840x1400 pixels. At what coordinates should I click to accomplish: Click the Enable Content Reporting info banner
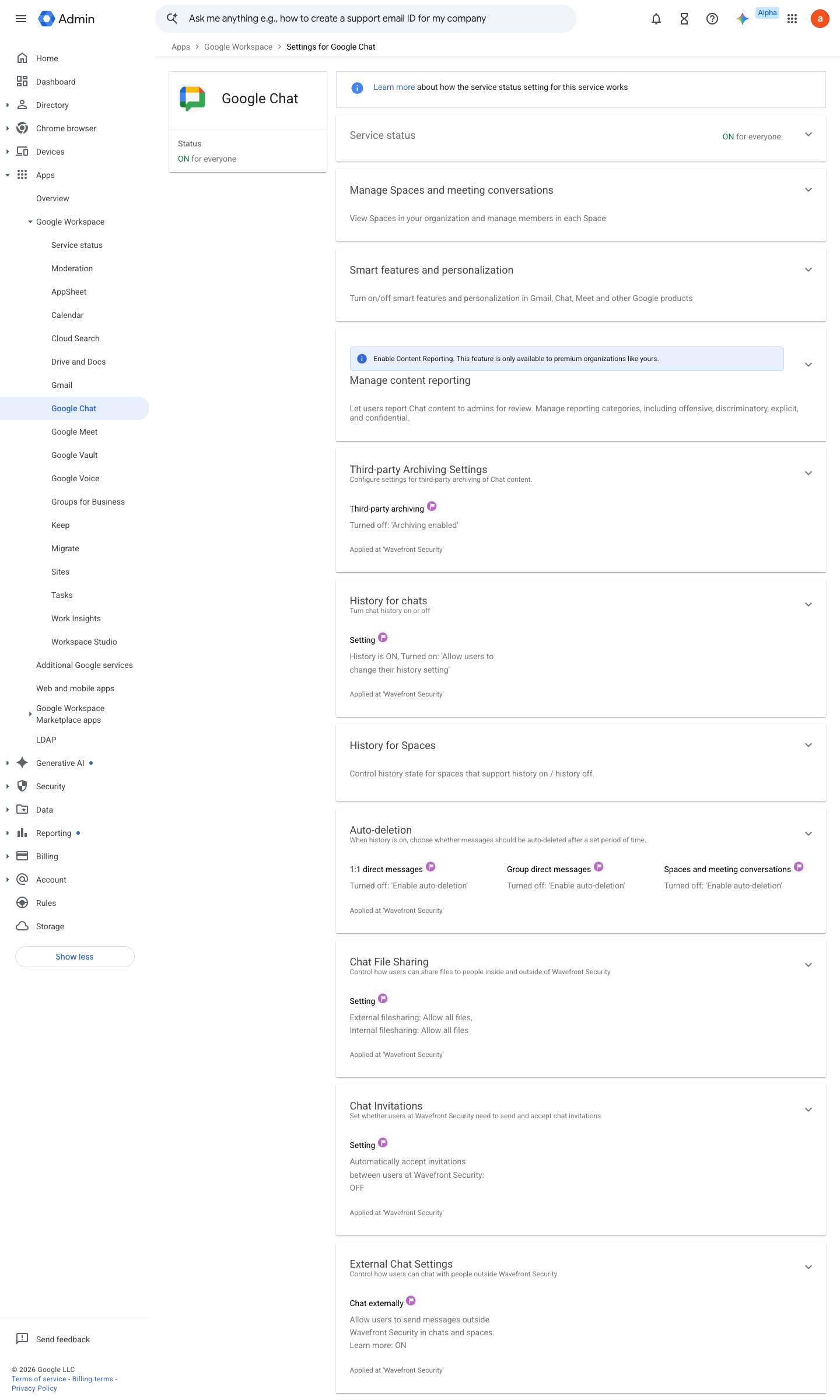566,359
